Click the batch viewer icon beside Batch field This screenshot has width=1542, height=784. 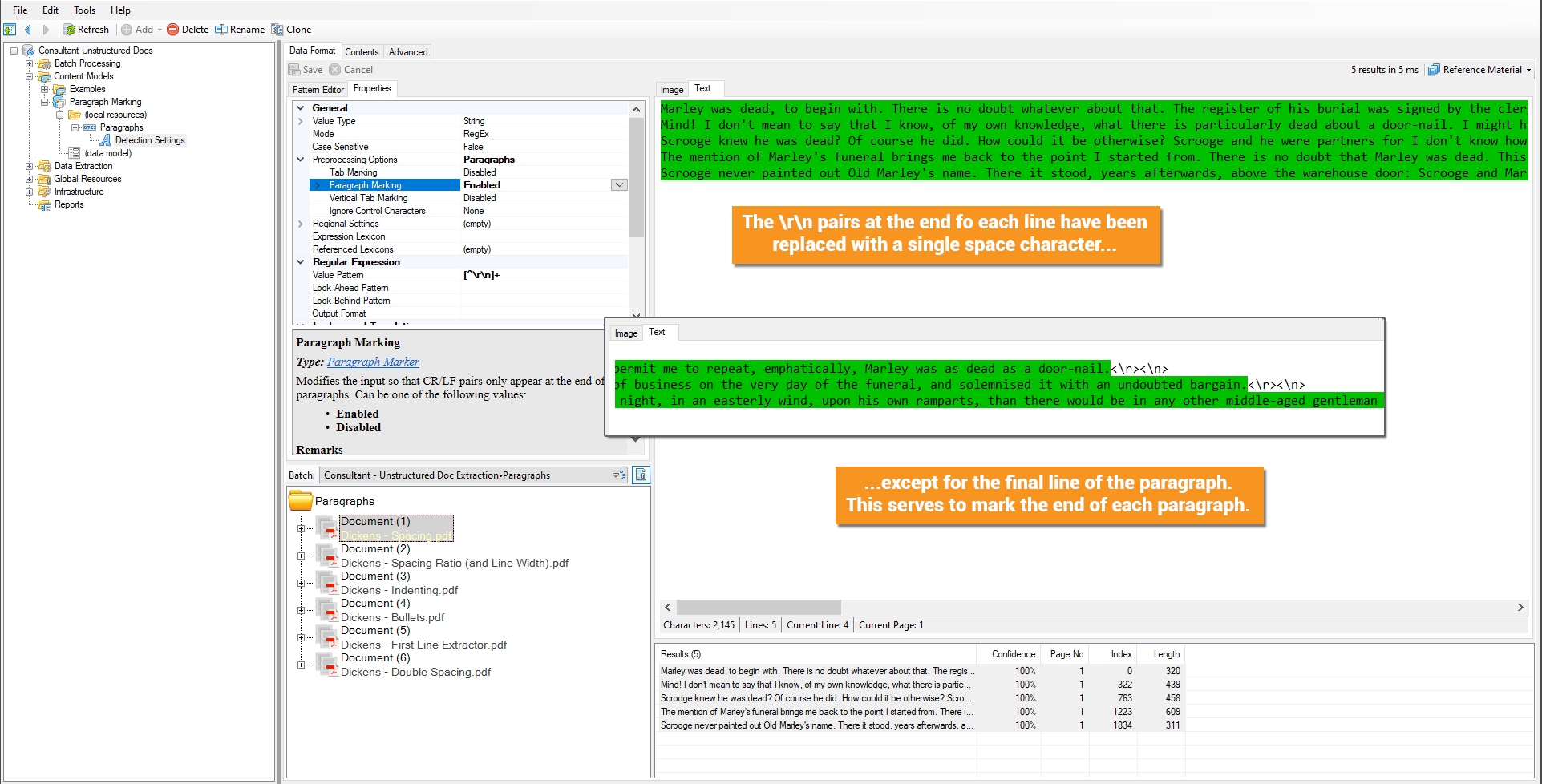[641, 475]
